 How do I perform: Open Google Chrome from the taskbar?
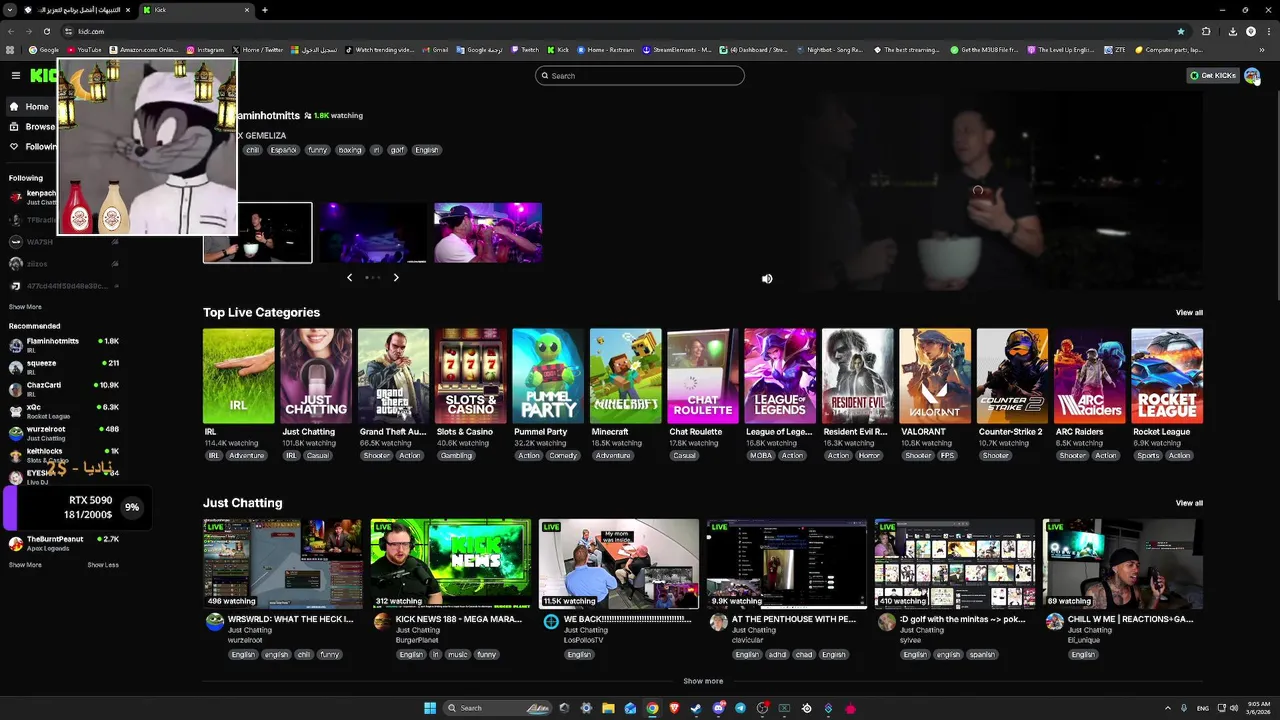[x=652, y=708]
